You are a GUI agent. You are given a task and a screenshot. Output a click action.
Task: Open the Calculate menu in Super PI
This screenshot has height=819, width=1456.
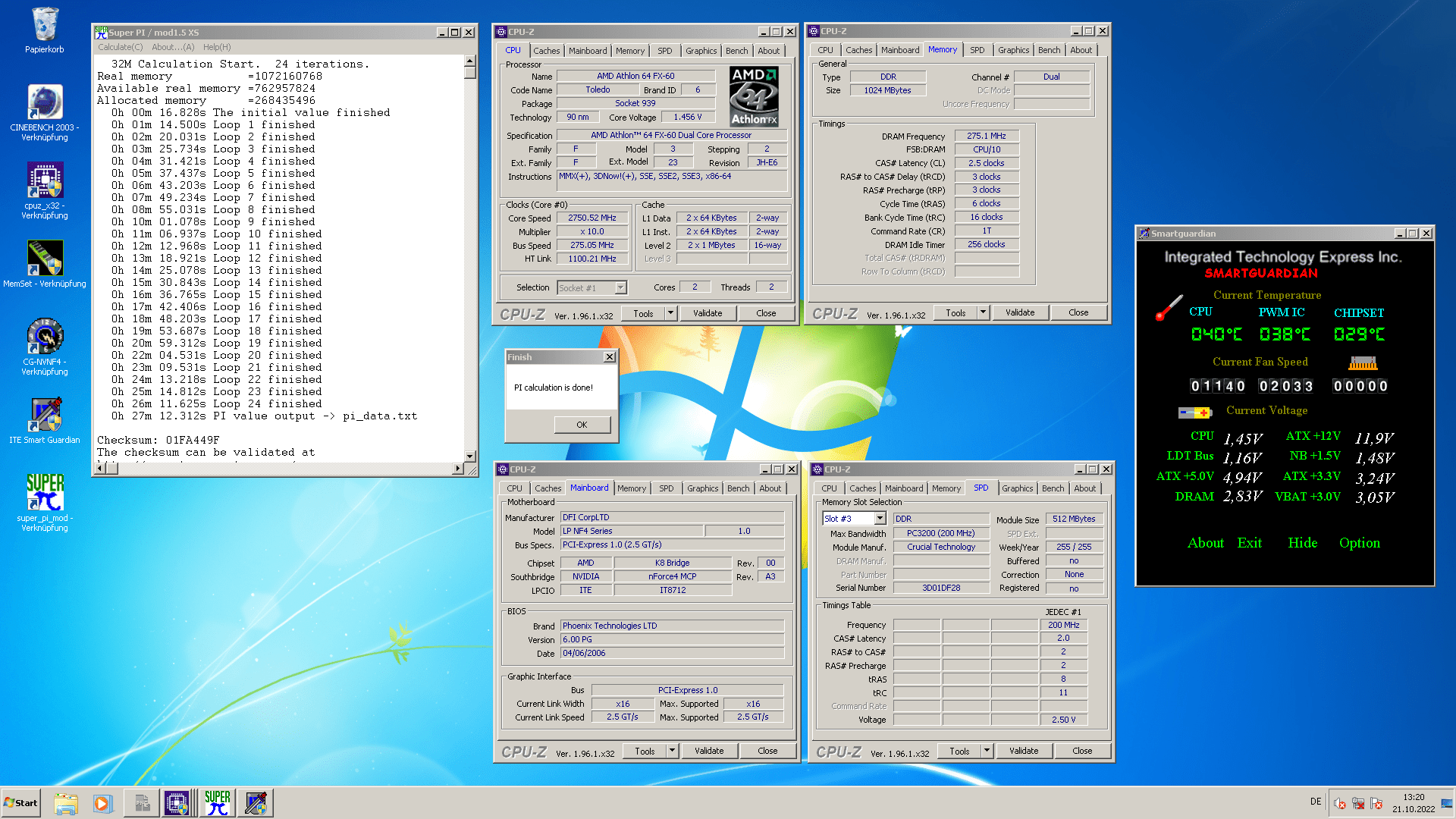120,47
